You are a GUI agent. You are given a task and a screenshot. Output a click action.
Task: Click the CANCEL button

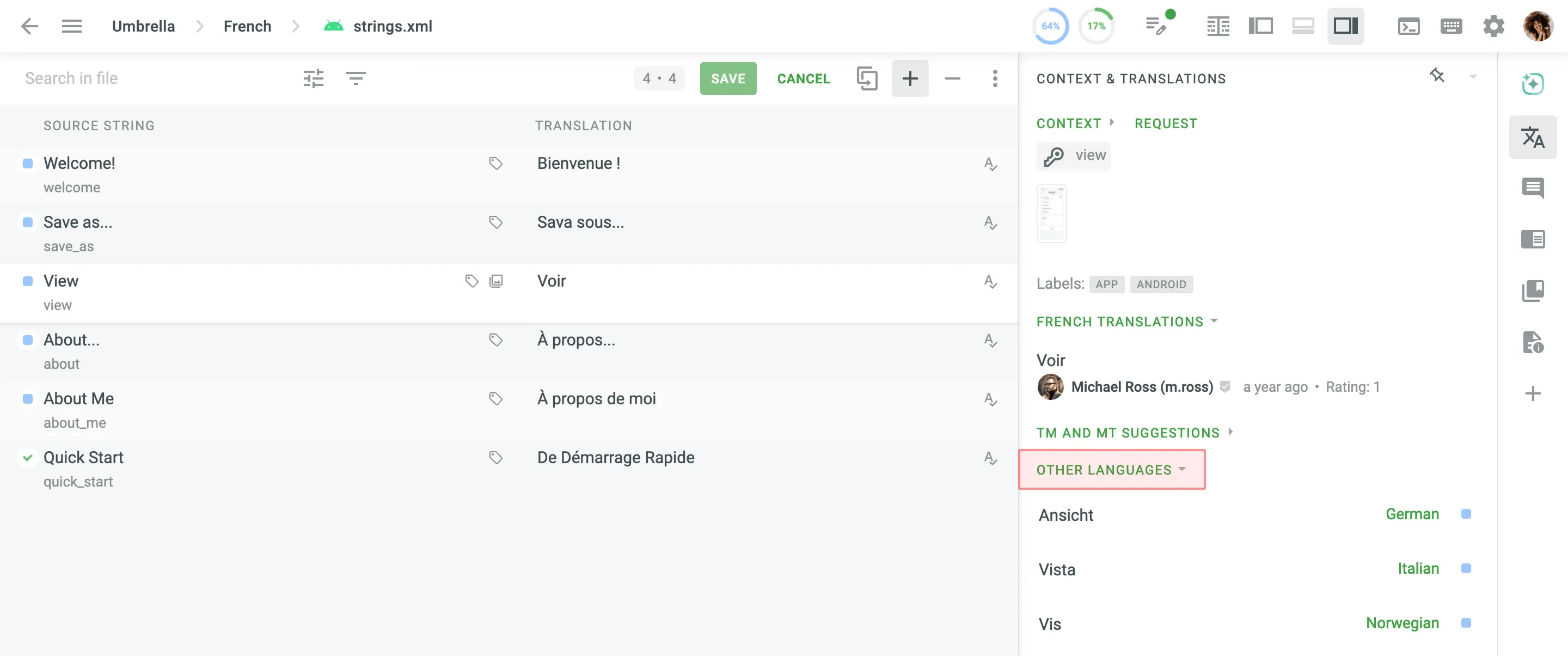803,78
